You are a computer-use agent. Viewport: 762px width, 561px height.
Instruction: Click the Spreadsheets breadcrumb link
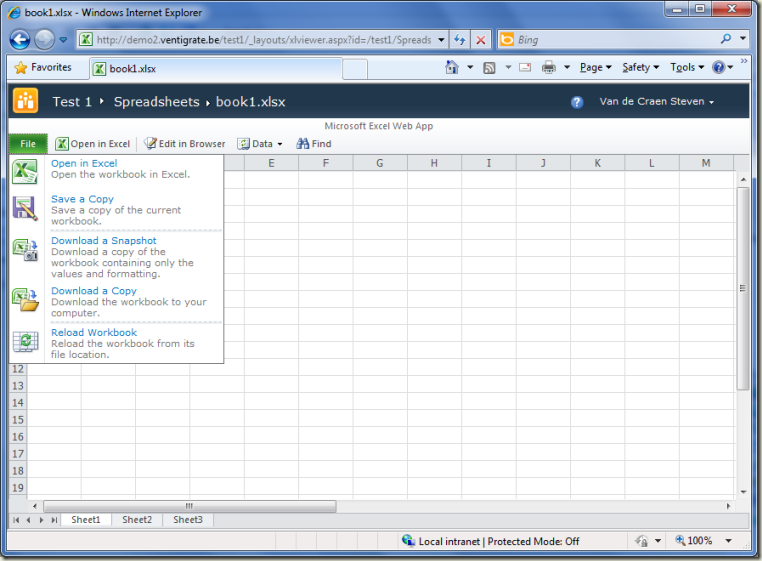click(156, 102)
